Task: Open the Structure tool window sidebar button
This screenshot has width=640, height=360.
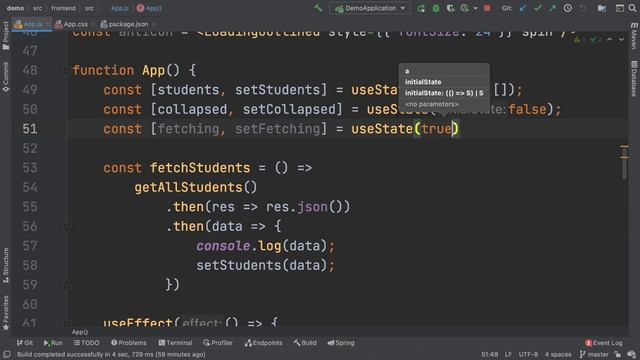Action: [x=6, y=265]
